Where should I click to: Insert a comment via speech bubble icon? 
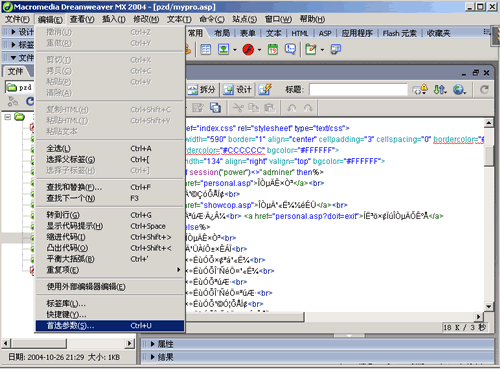(x=290, y=50)
